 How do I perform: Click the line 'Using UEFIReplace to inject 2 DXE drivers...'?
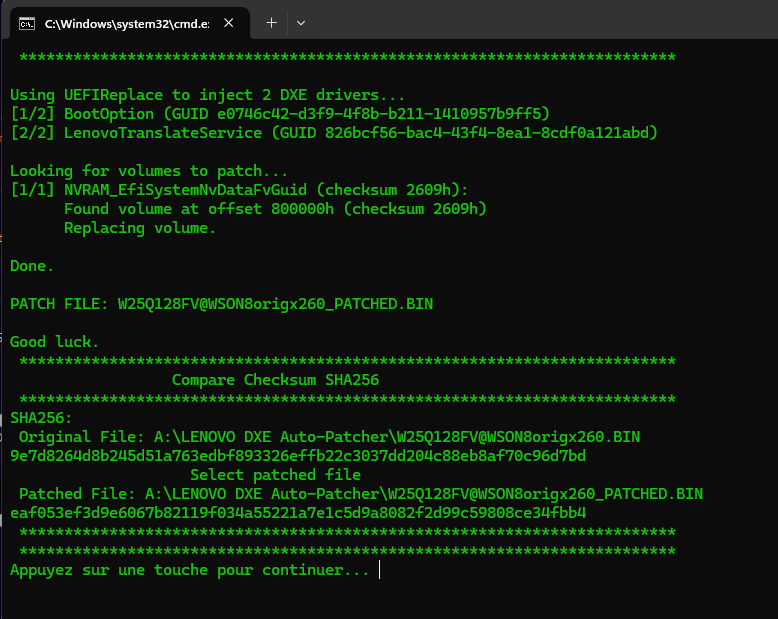pos(207,95)
